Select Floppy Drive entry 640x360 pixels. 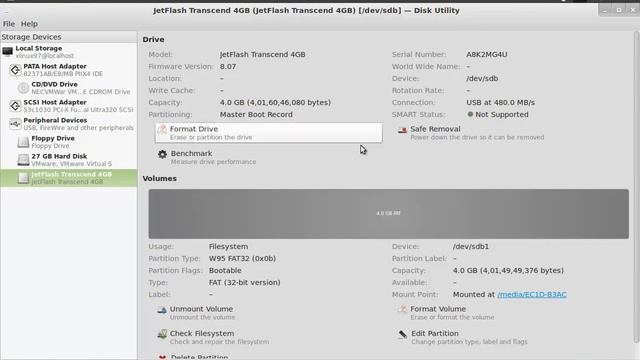pos(69,142)
